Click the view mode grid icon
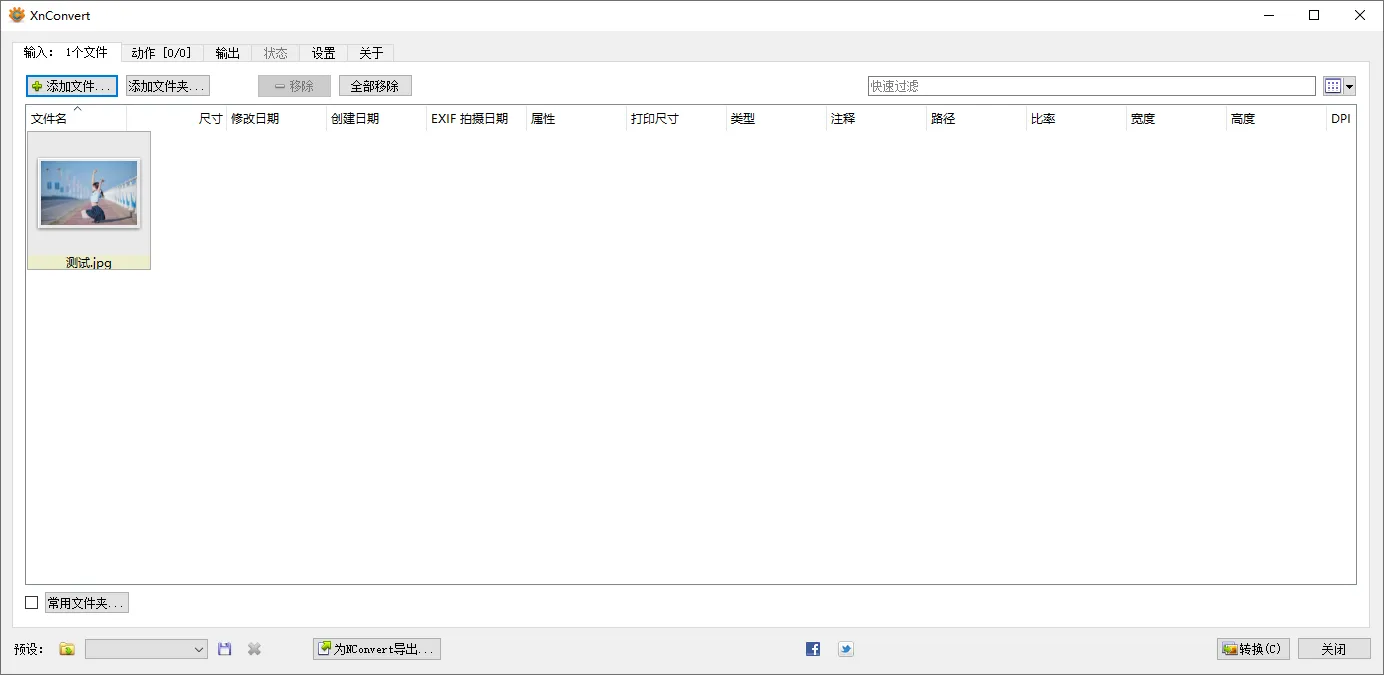The width and height of the screenshot is (1384, 675). coord(1332,86)
